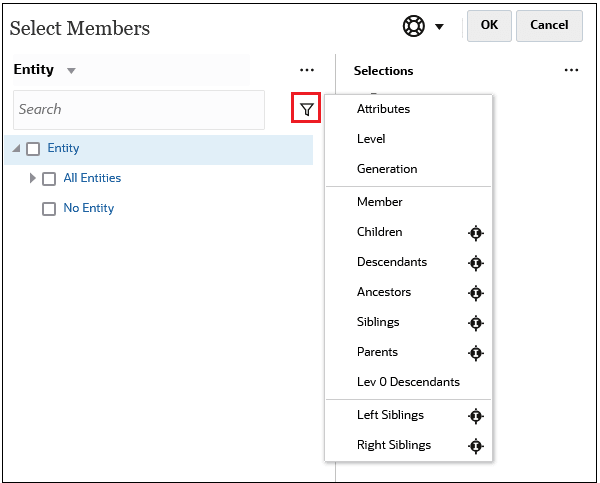The width and height of the screenshot is (600, 483).
Task: Click inclusive icon next to Left Siblings
Action: 476,416
